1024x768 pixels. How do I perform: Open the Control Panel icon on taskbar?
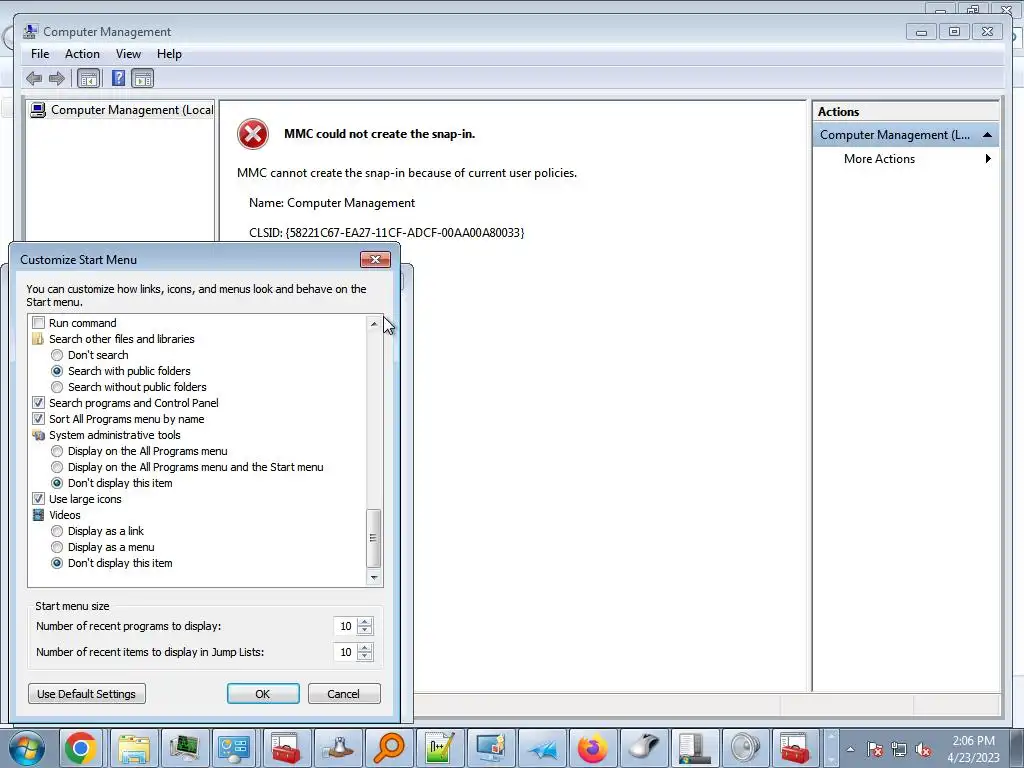point(235,748)
